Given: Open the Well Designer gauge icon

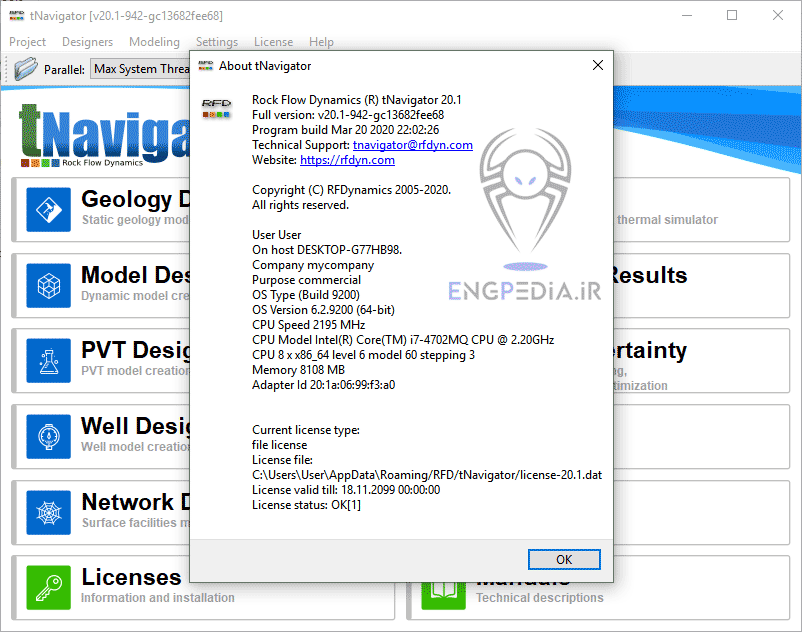Looking at the screenshot, I should click(48, 436).
